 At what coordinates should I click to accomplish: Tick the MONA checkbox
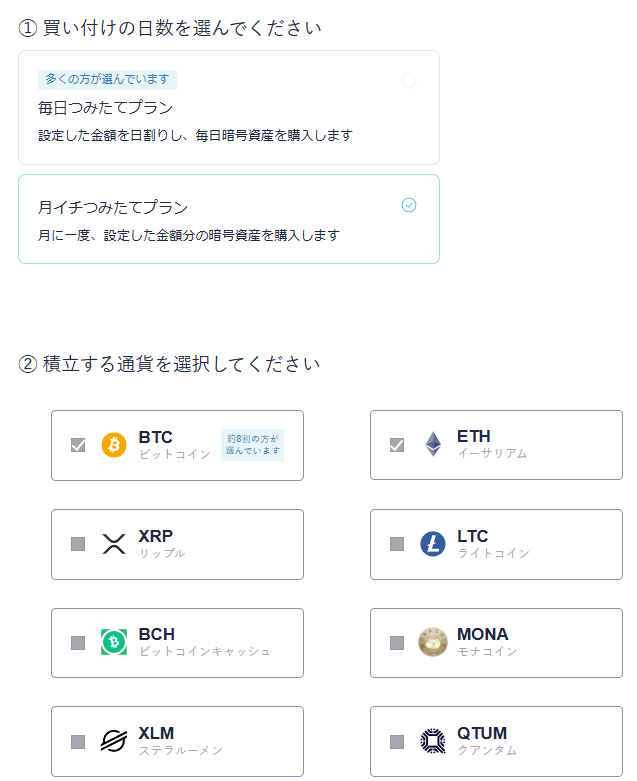click(397, 643)
